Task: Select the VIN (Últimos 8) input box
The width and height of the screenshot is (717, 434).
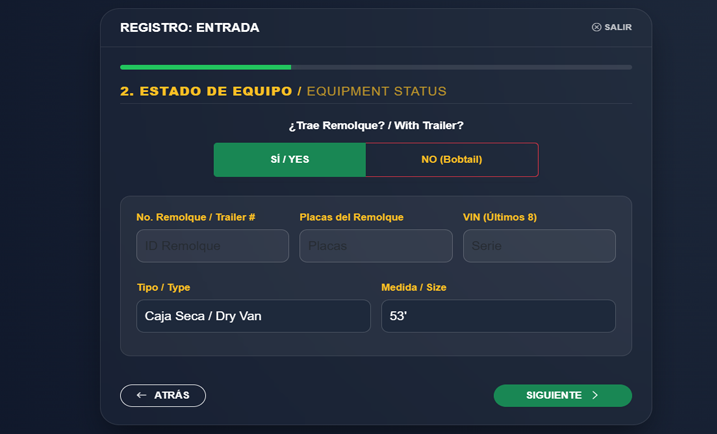Action: pos(539,246)
